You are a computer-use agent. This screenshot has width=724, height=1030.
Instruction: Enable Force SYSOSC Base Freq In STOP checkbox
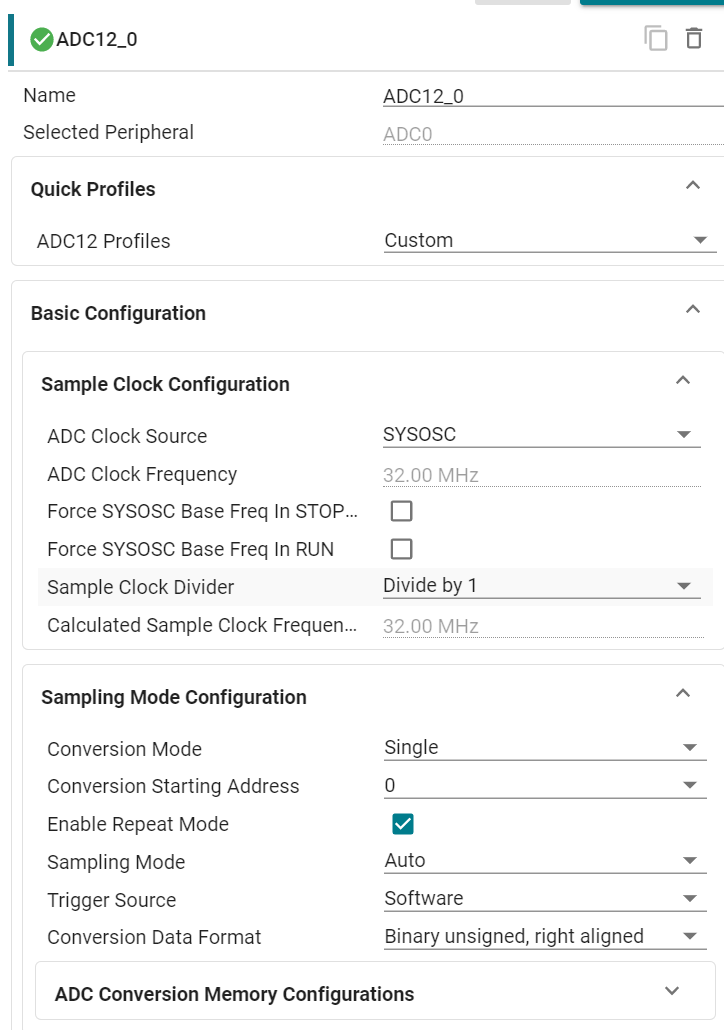pos(401,511)
